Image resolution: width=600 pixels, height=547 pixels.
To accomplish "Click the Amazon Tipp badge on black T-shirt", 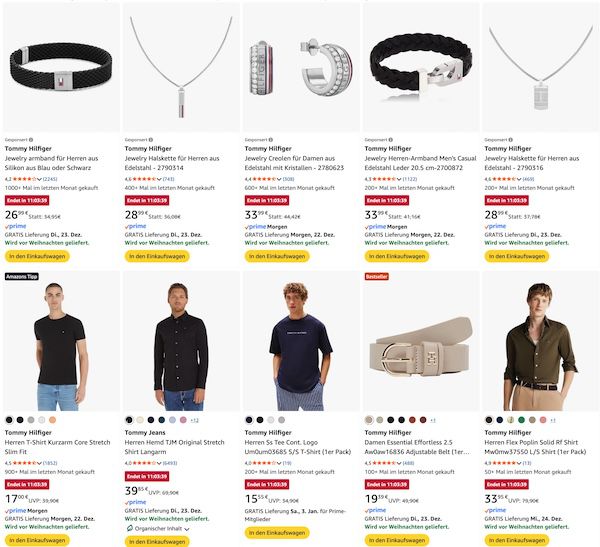I will pyautogui.click(x=21, y=276).
